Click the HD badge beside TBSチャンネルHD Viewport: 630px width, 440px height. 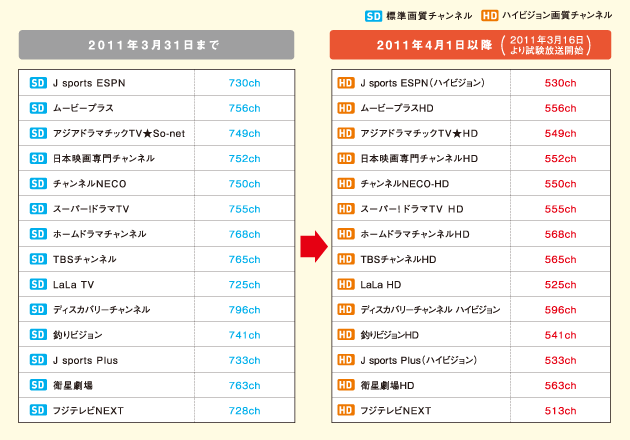tap(346, 259)
